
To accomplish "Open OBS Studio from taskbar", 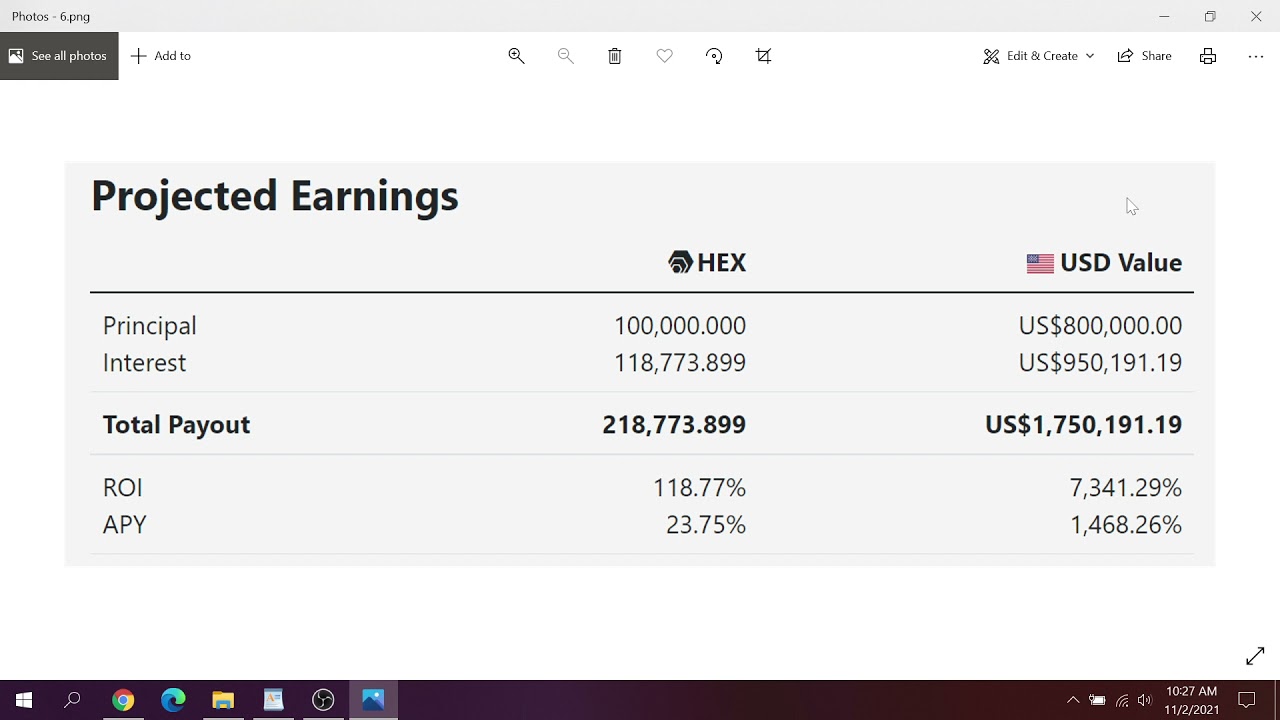I will 323,700.
